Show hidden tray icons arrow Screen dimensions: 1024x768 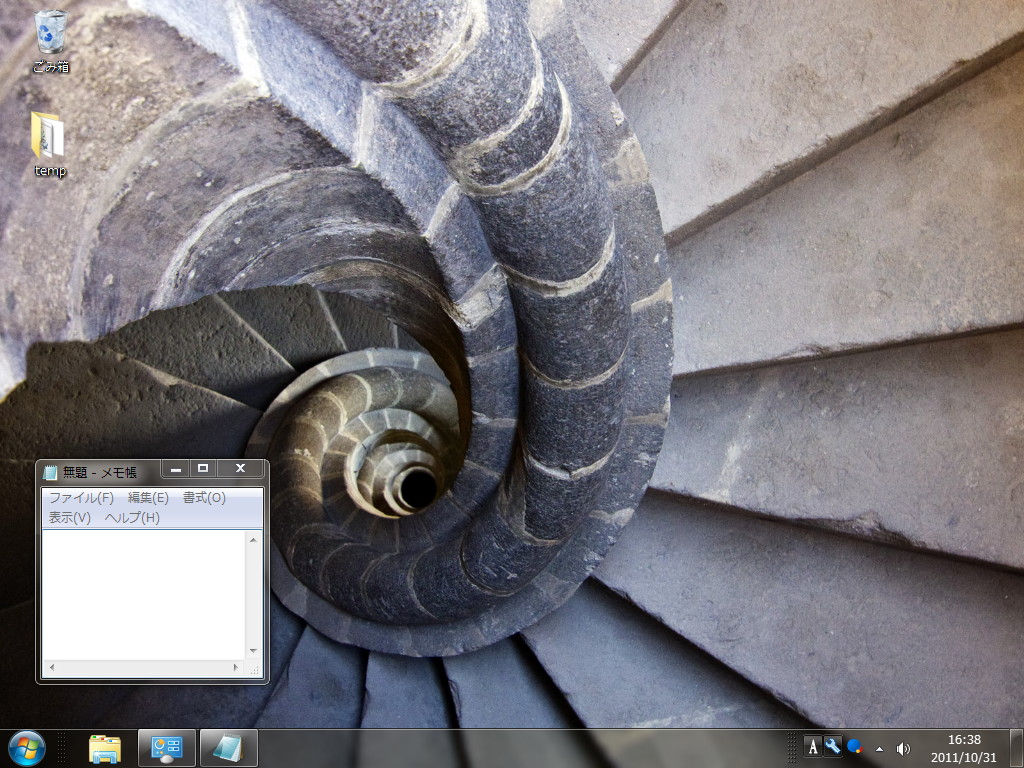(x=879, y=748)
